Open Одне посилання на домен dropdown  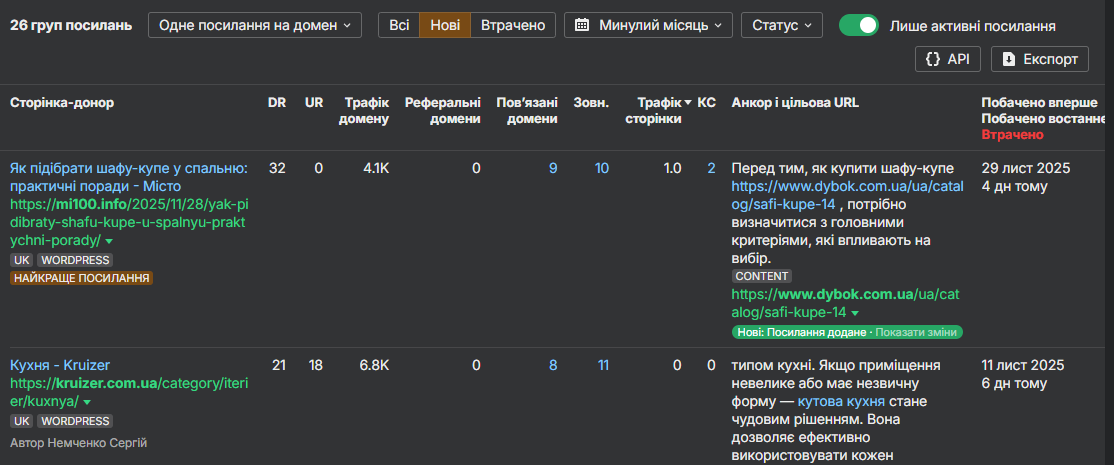(255, 25)
